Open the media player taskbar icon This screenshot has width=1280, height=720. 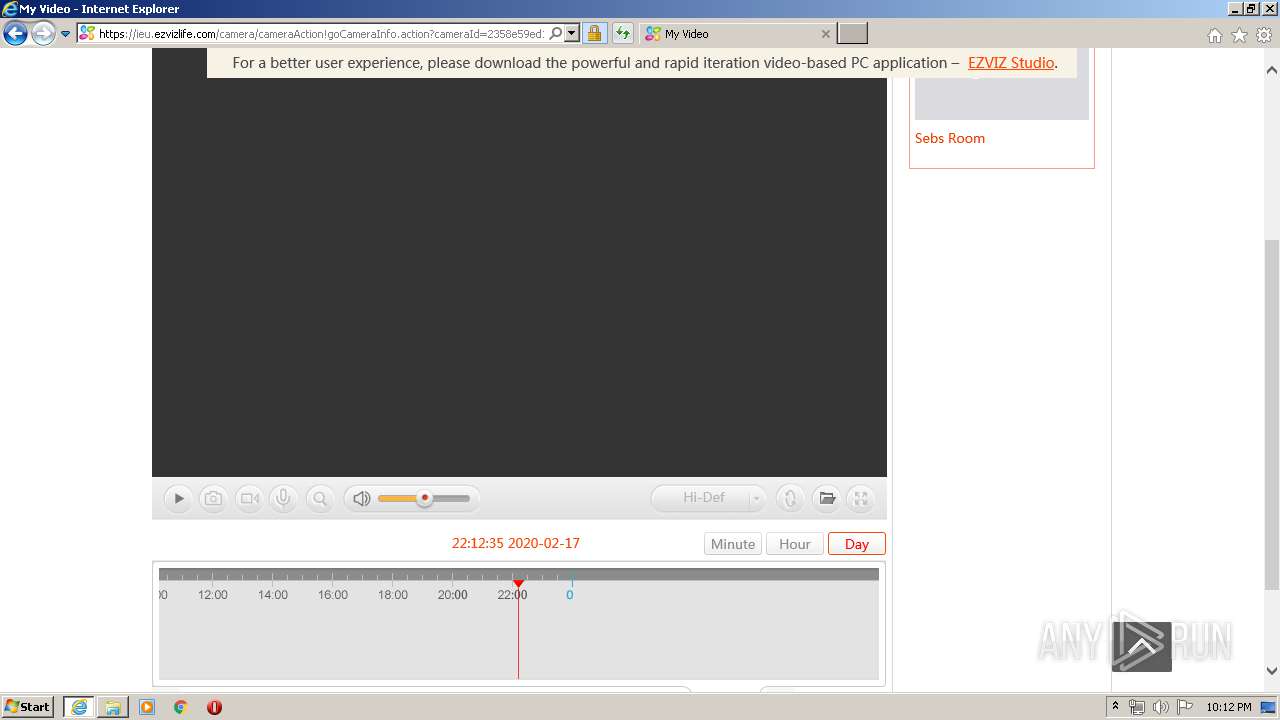147,707
